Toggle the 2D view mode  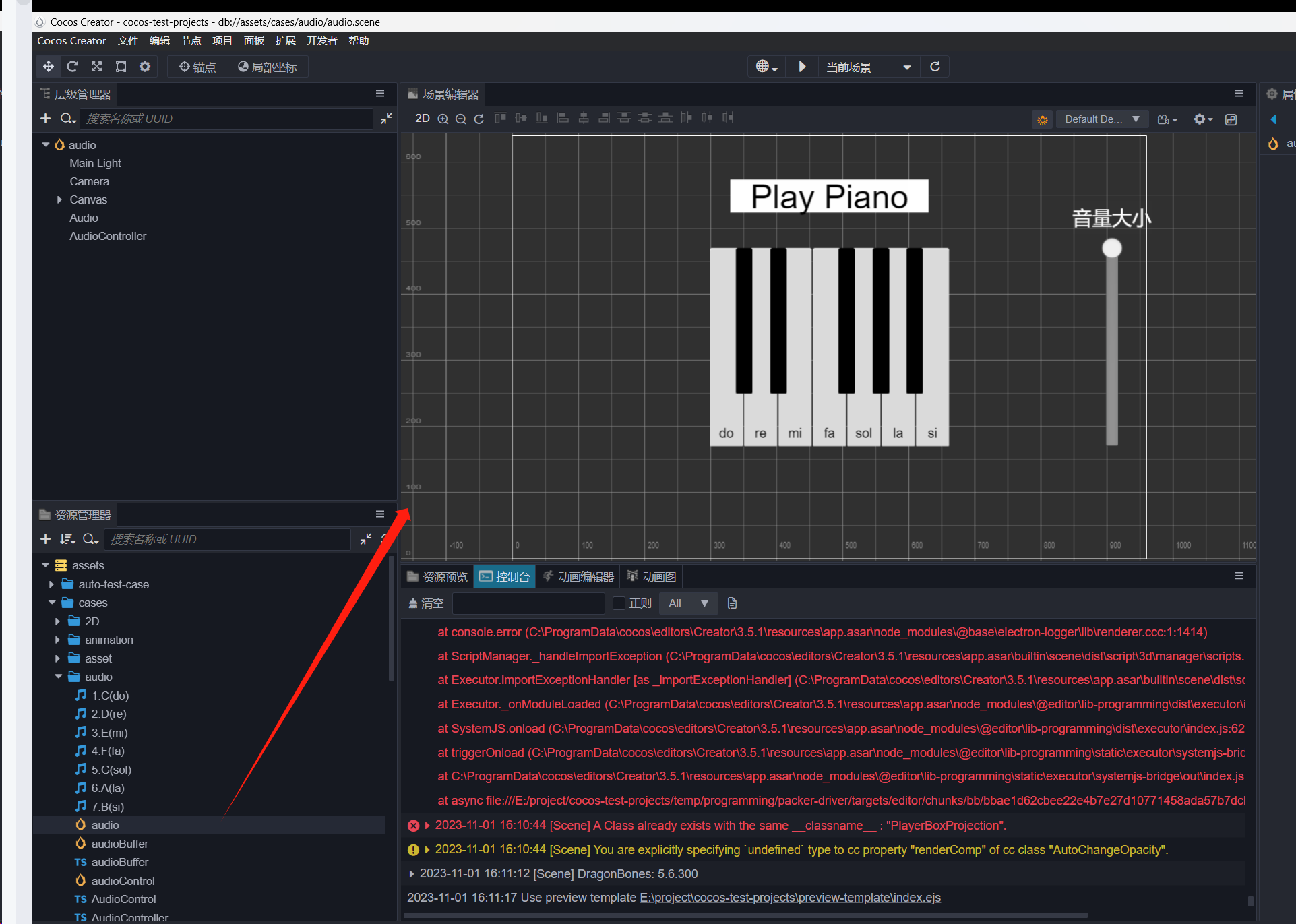tap(423, 119)
